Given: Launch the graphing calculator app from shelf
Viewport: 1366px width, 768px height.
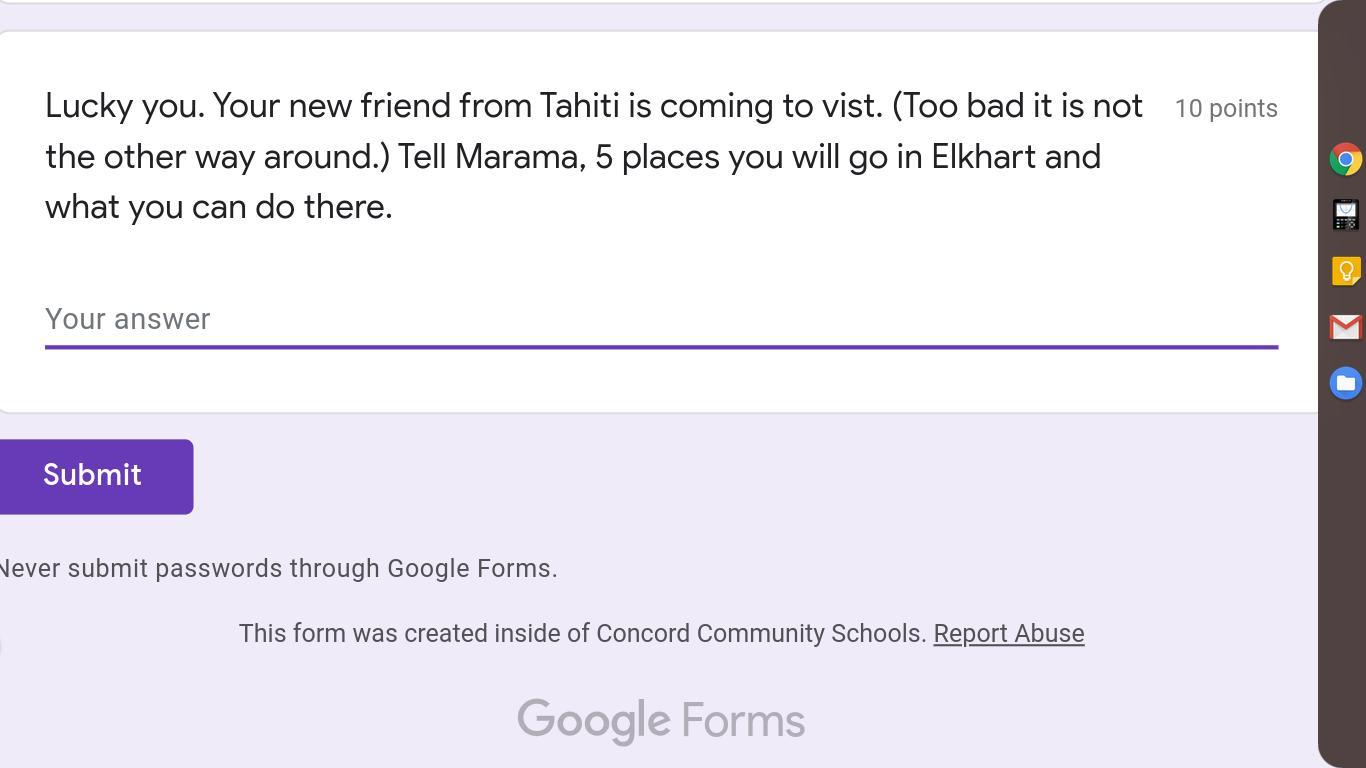Looking at the screenshot, I should [x=1345, y=215].
